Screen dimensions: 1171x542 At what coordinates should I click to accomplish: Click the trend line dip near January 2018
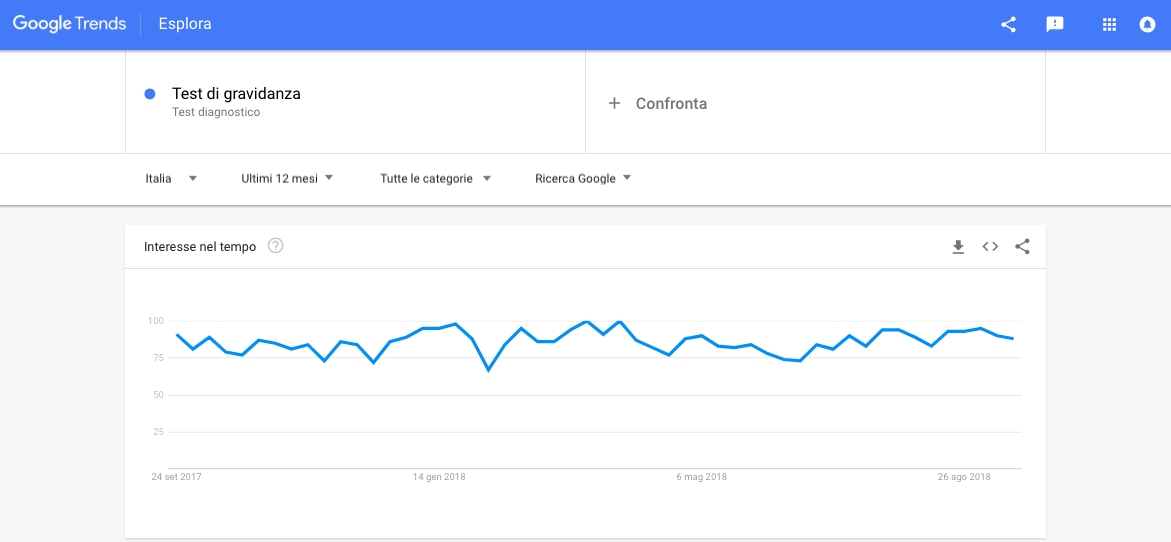[489, 370]
